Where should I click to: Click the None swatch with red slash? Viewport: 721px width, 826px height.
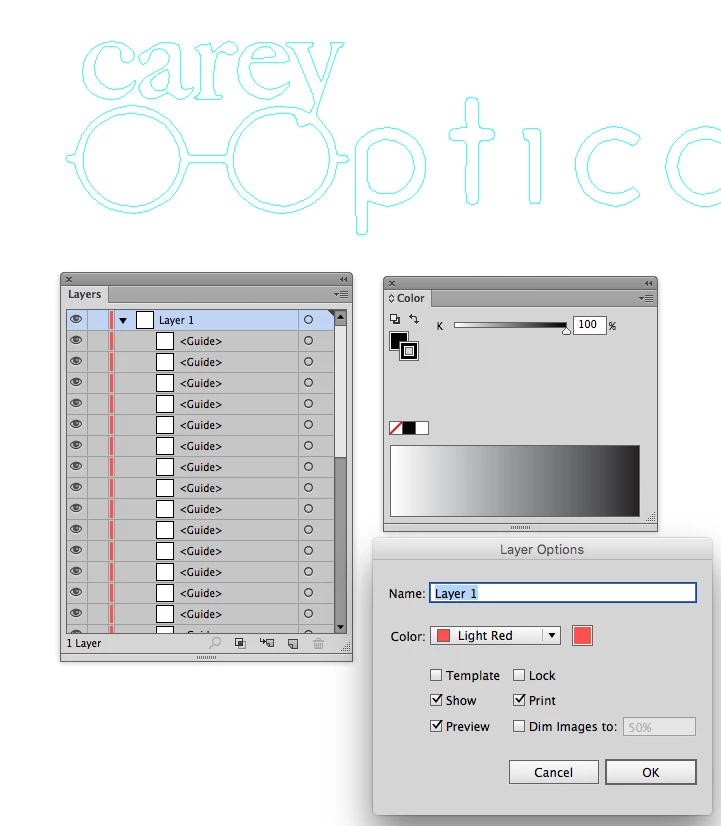coord(396,428)
